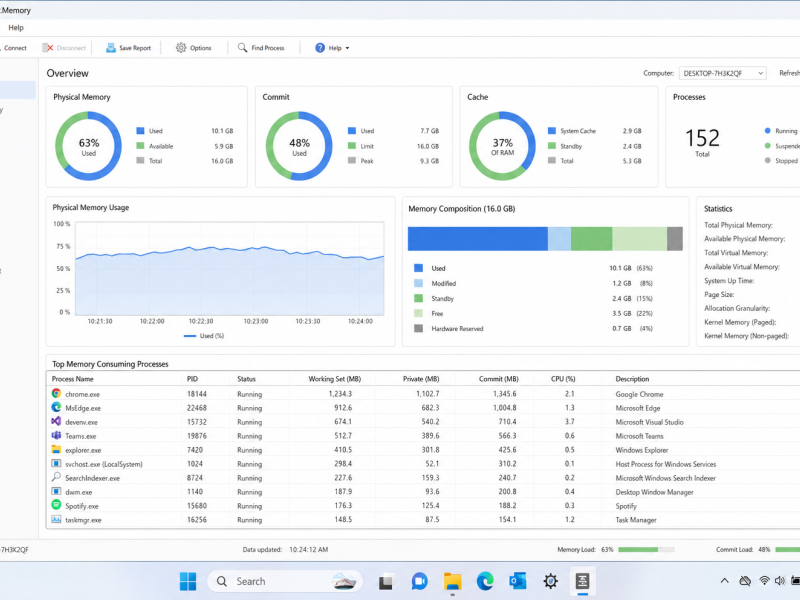The height and width of the screenshot is (600, 800).
Task: Click the explorer.exe folder icon
Action: [56, 449]
